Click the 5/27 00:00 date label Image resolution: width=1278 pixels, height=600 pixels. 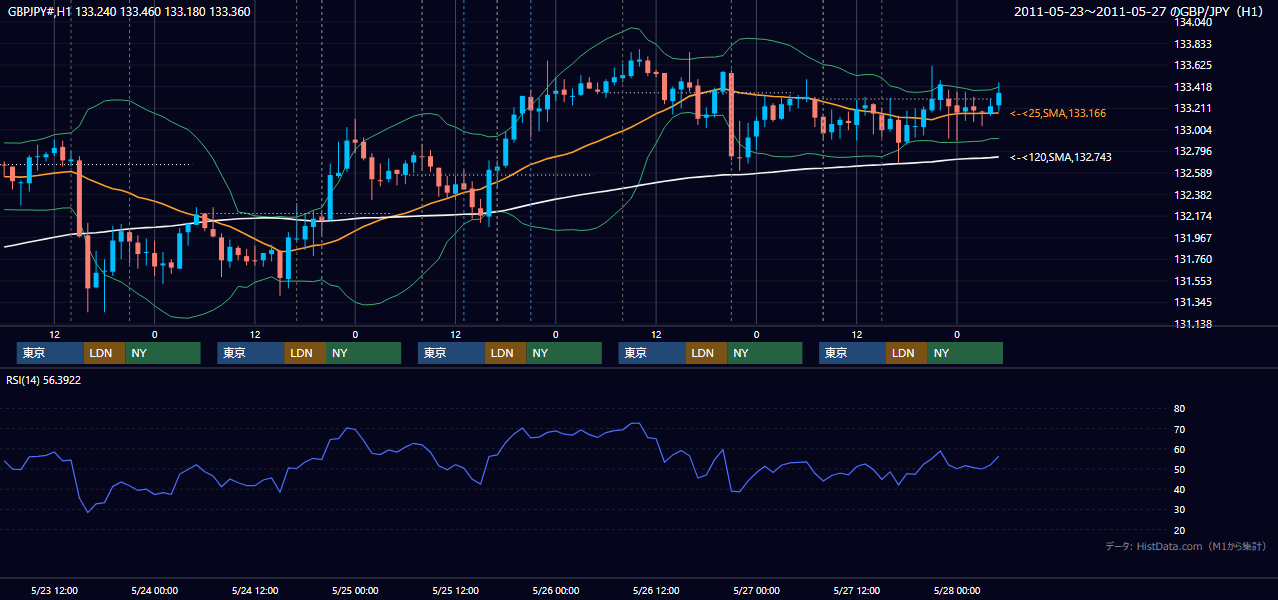point(756,590)
